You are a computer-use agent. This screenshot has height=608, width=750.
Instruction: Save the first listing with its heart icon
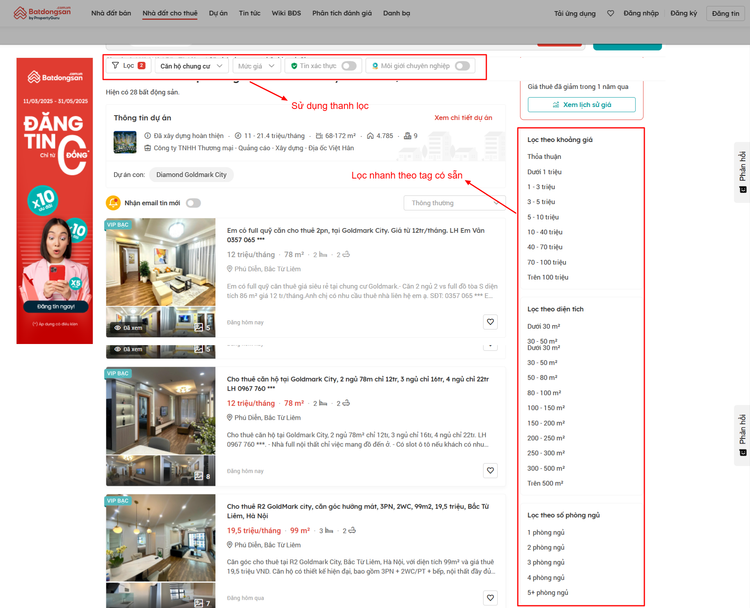(490, 322)
